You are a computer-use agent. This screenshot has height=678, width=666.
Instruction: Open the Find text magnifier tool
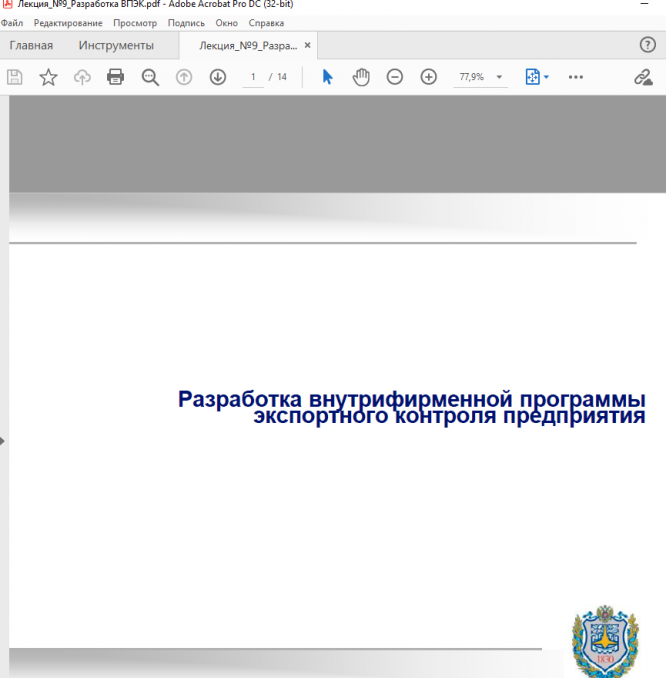pyautogui.click(x=150, y=77)
